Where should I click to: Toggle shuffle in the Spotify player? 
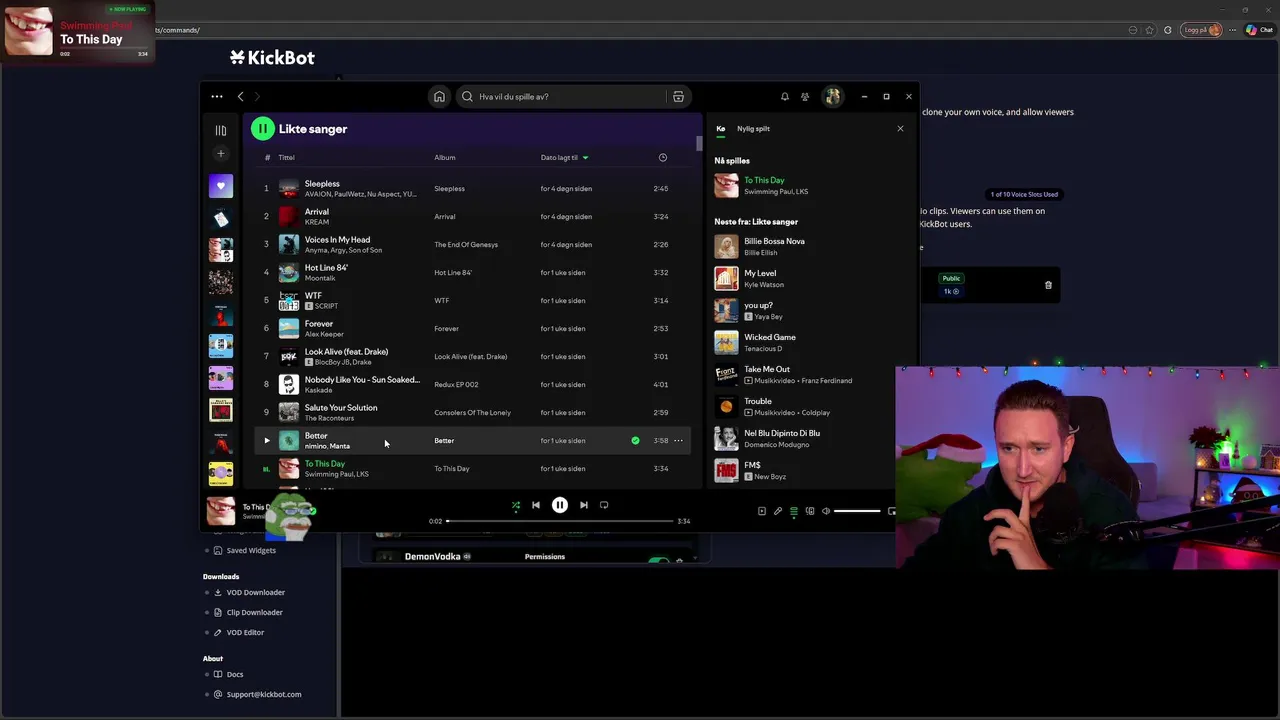pyautogui.click(x=516, y=505)
